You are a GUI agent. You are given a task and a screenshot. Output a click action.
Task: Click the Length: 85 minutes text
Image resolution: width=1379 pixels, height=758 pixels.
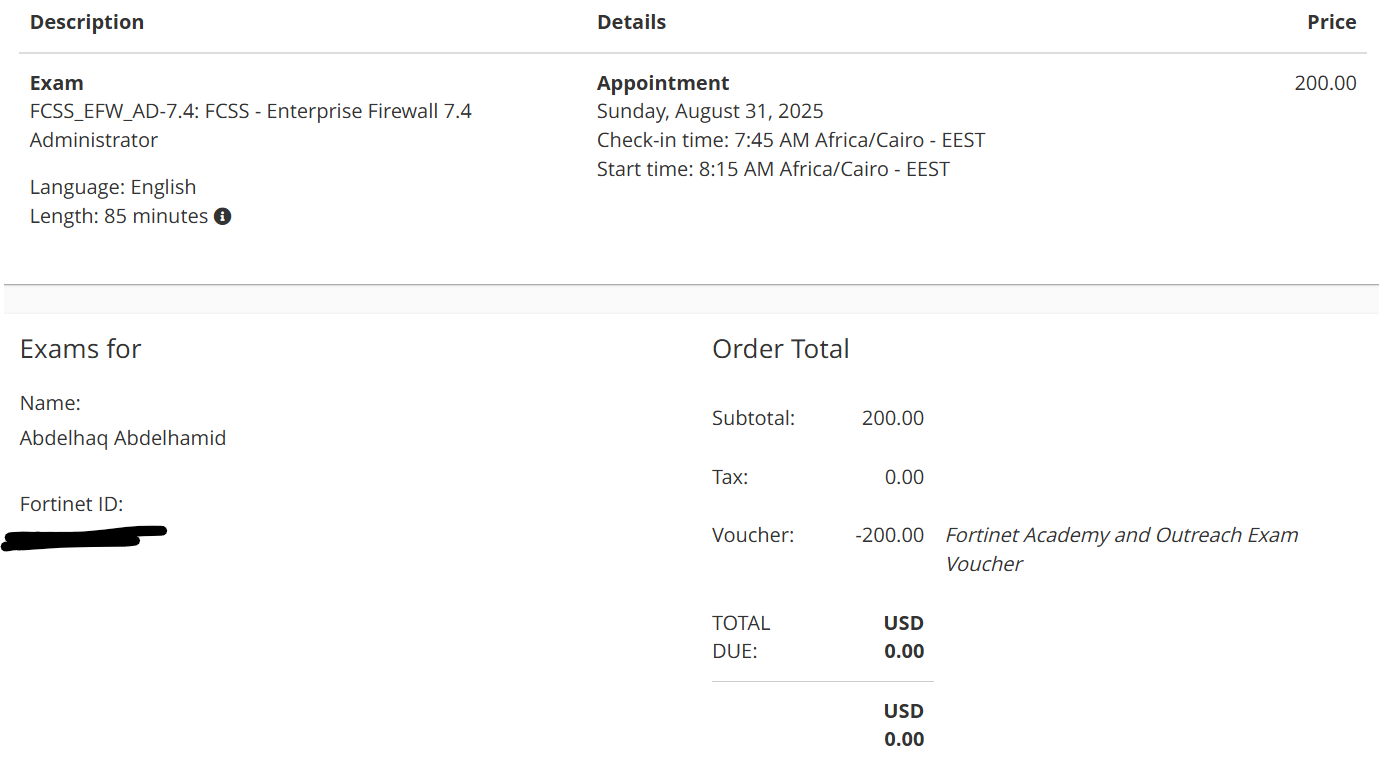[x=118, y=216]
